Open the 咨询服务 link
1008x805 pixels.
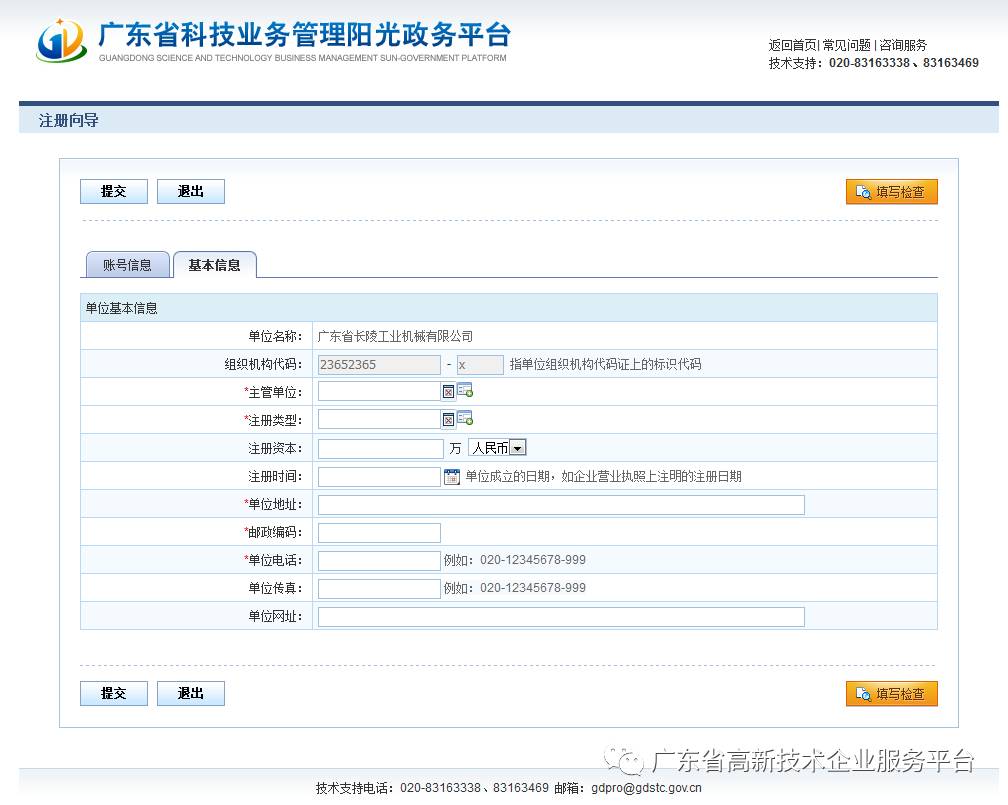[x=903, y=45]
